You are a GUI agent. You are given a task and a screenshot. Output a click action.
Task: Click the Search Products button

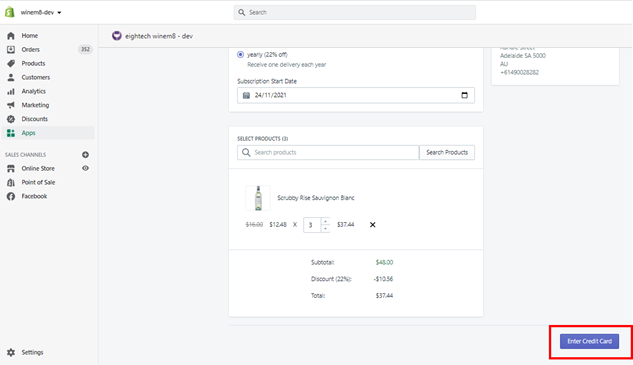pos(447,152)
